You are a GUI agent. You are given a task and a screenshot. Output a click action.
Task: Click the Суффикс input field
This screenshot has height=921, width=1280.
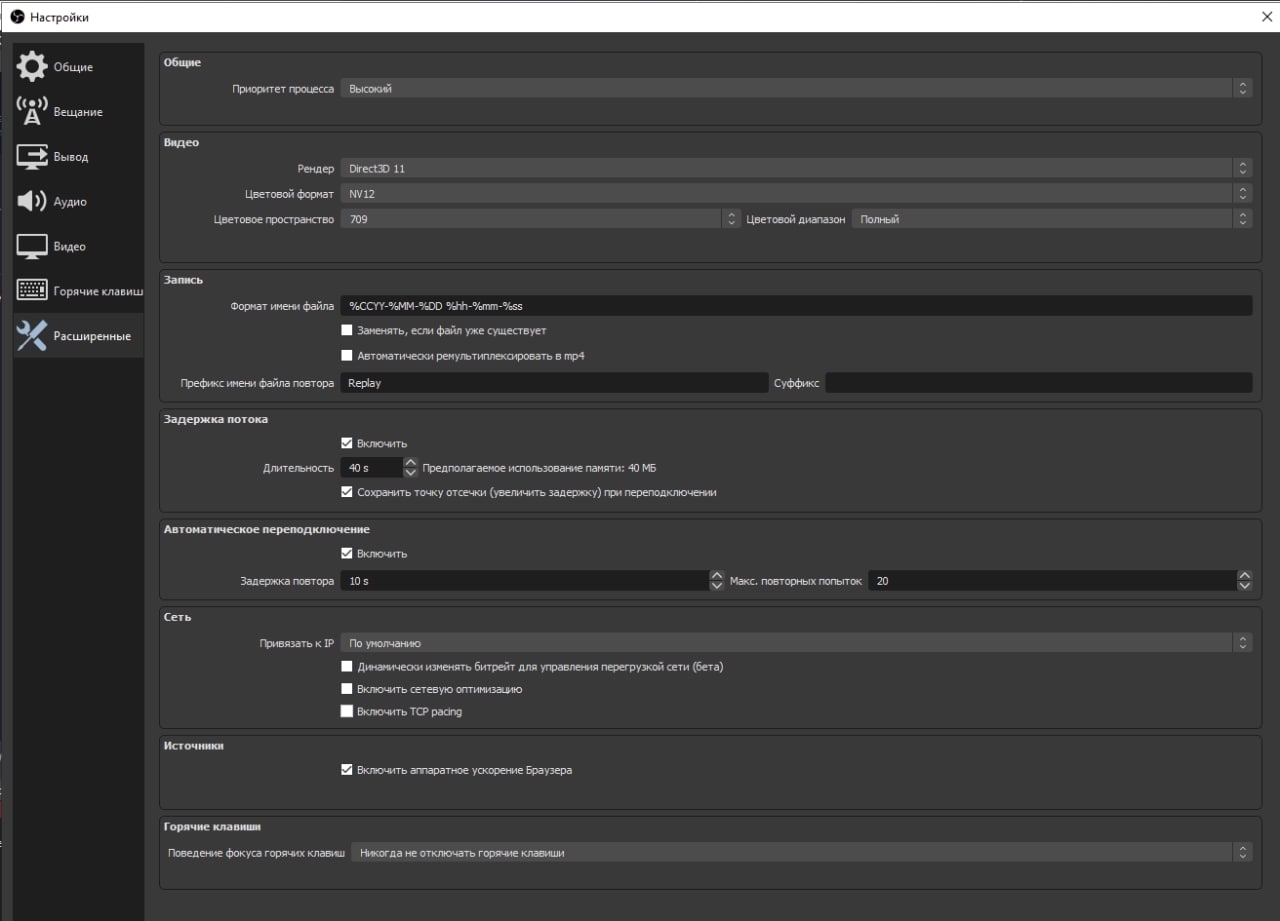1039,383
